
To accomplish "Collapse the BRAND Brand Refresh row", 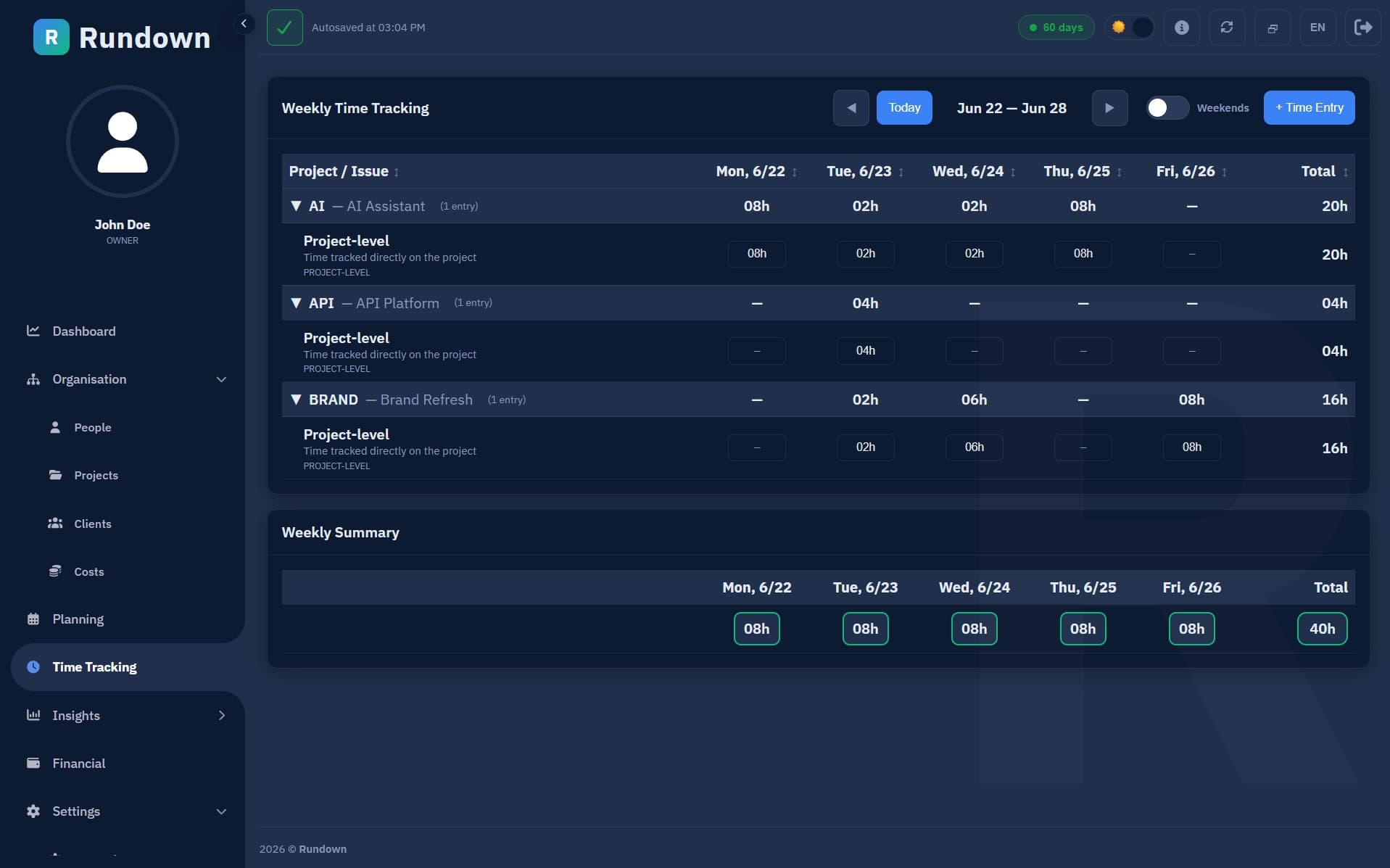I will click(296, 400).
